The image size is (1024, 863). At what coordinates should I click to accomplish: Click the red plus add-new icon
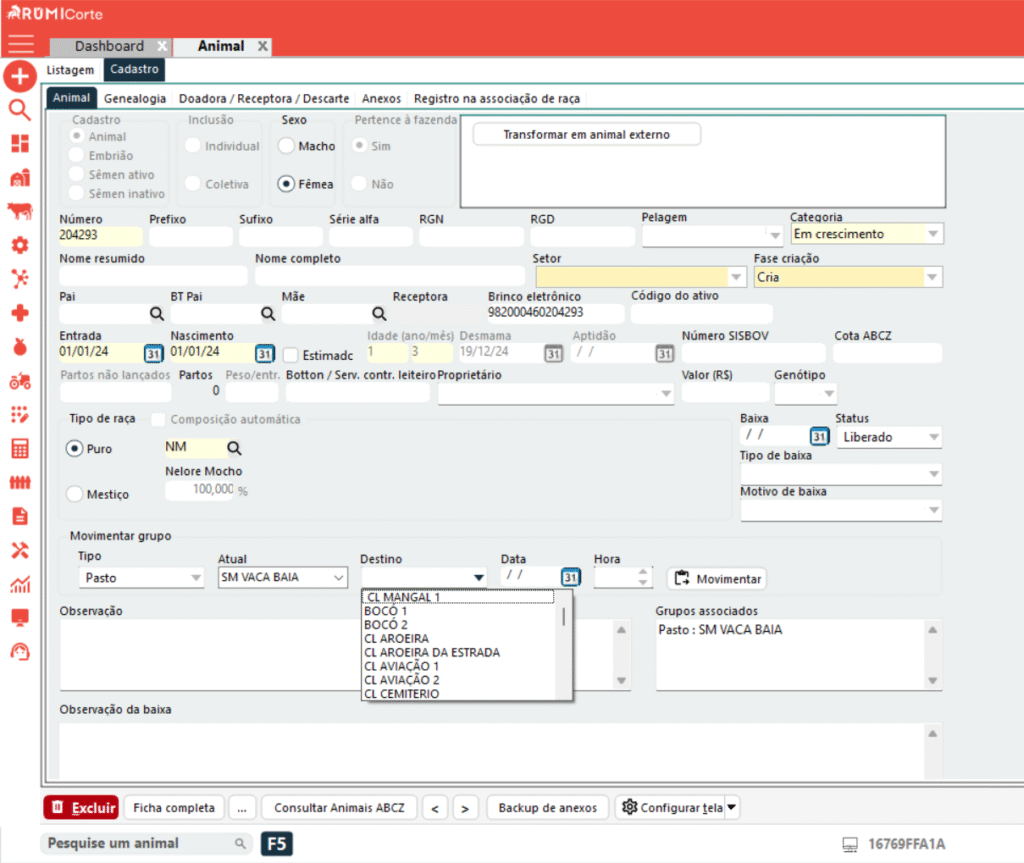click(x=20, y=76)
